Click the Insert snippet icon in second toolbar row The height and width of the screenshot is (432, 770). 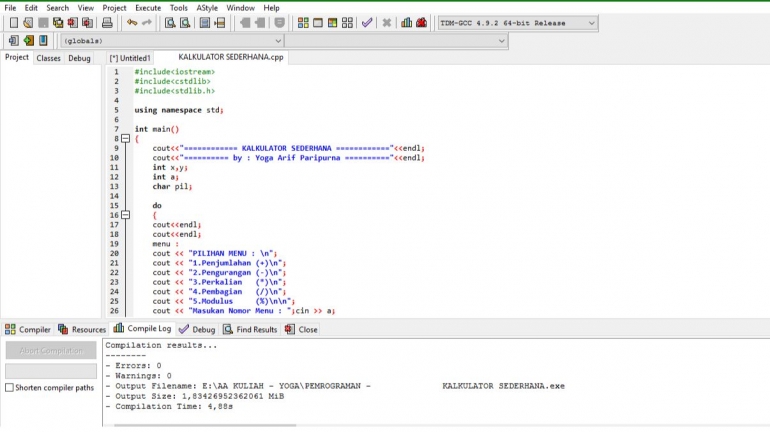[14, 40]
